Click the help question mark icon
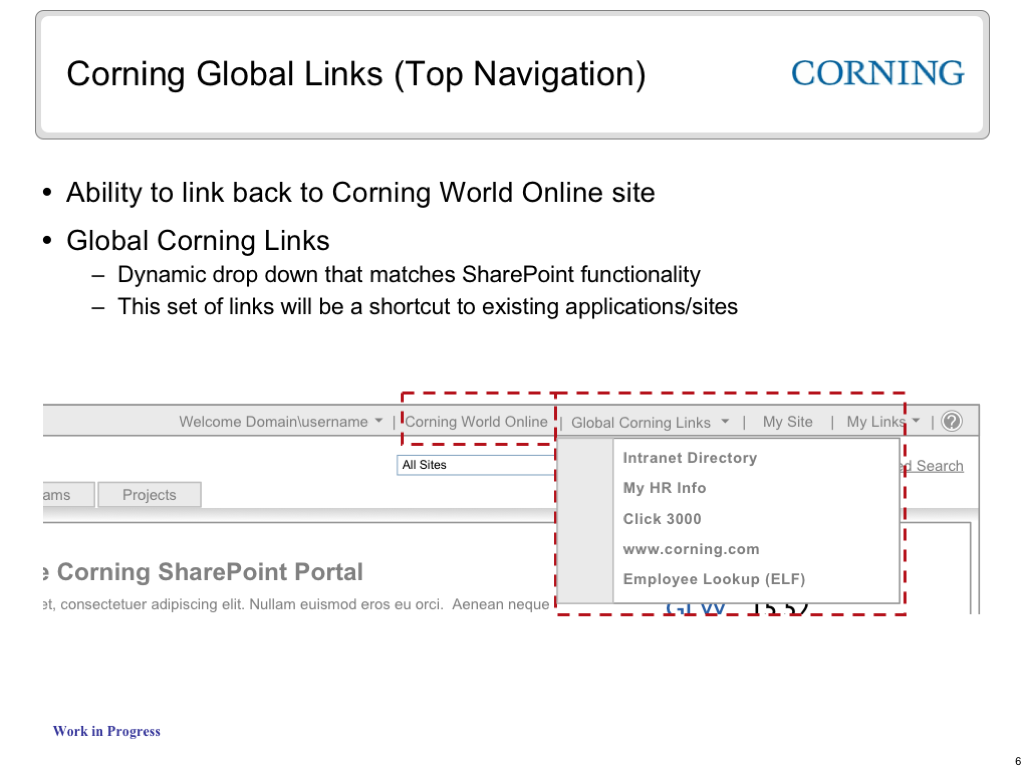Screen dimensions: 1024x768 point(952,421)
